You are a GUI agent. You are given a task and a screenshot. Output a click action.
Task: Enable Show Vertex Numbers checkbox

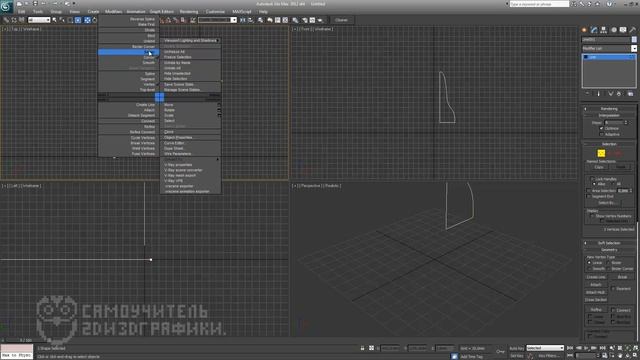[x=592, y=216]
